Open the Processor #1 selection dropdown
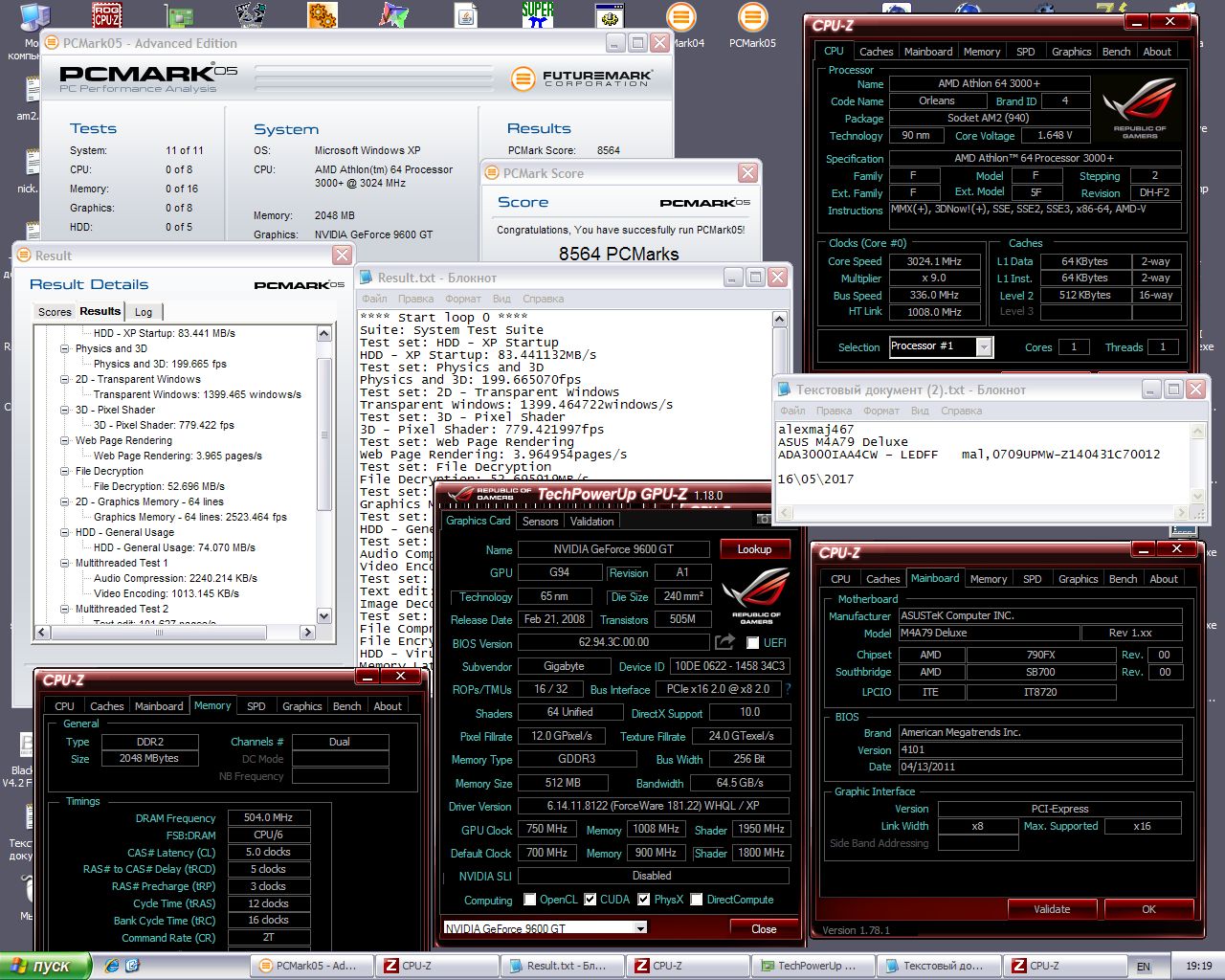 coord(984,347)
